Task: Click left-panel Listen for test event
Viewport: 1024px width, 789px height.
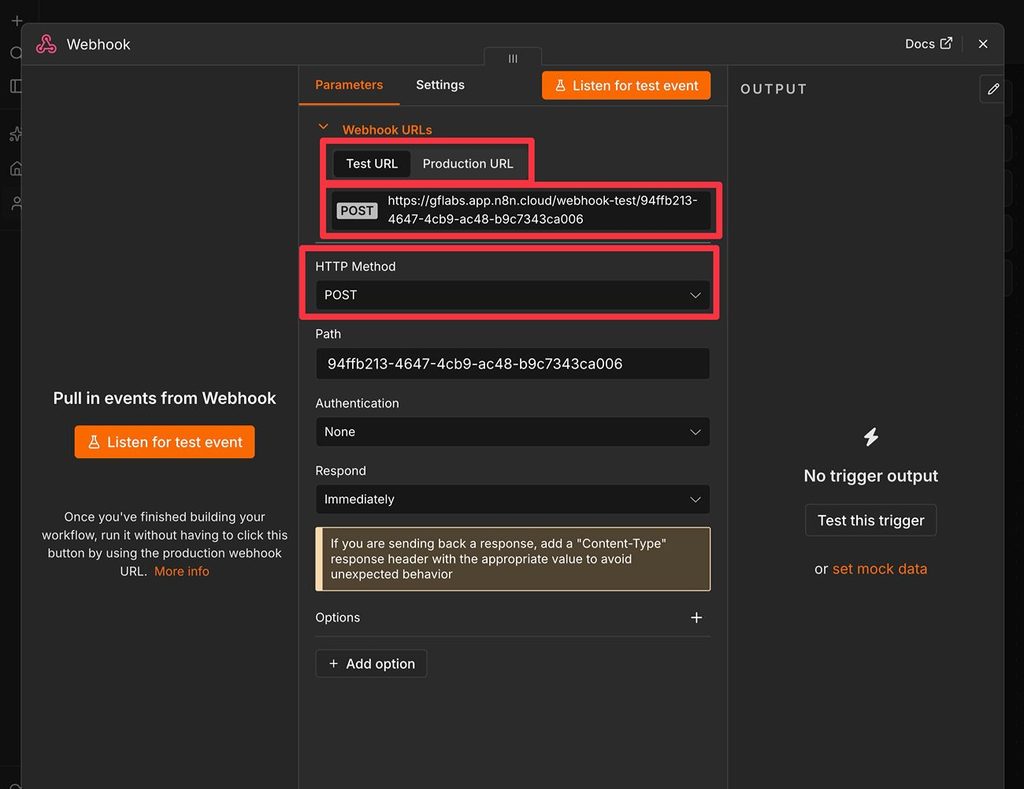Action: tap(165, 442)
